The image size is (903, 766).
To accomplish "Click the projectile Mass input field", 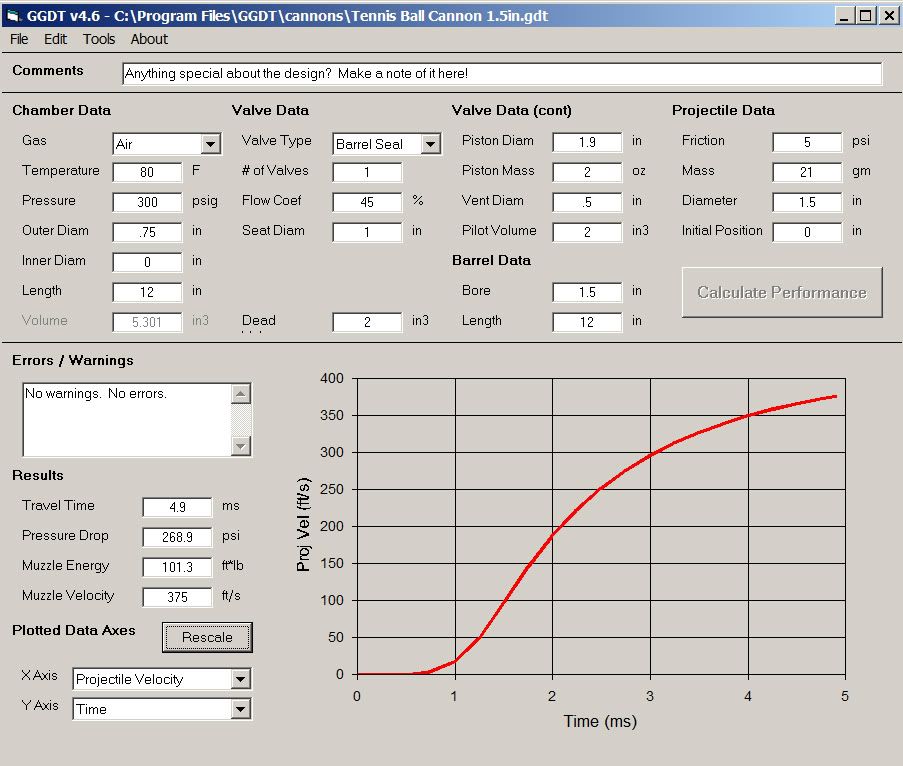I will [x=807, y=172].
